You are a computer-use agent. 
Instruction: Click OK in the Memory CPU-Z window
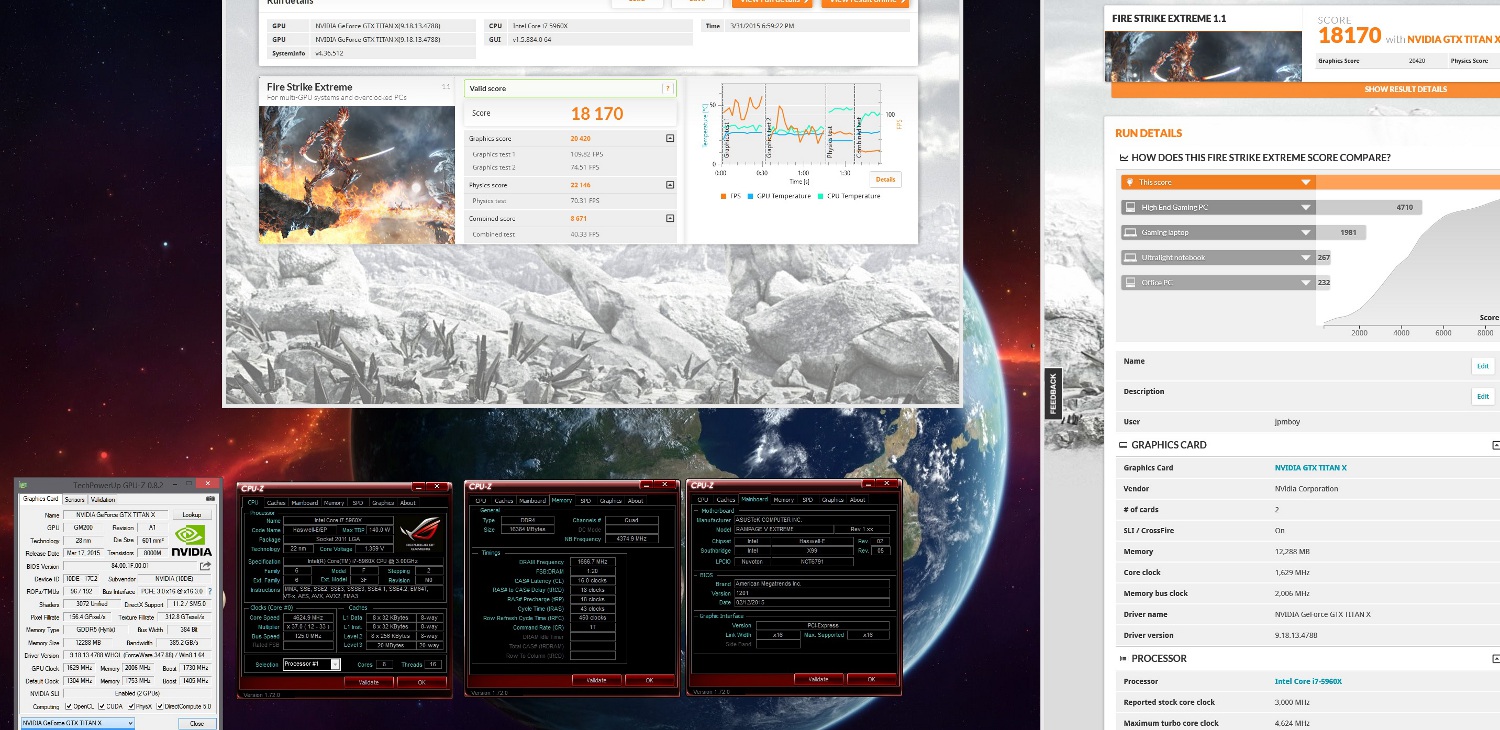coord(649,680)
